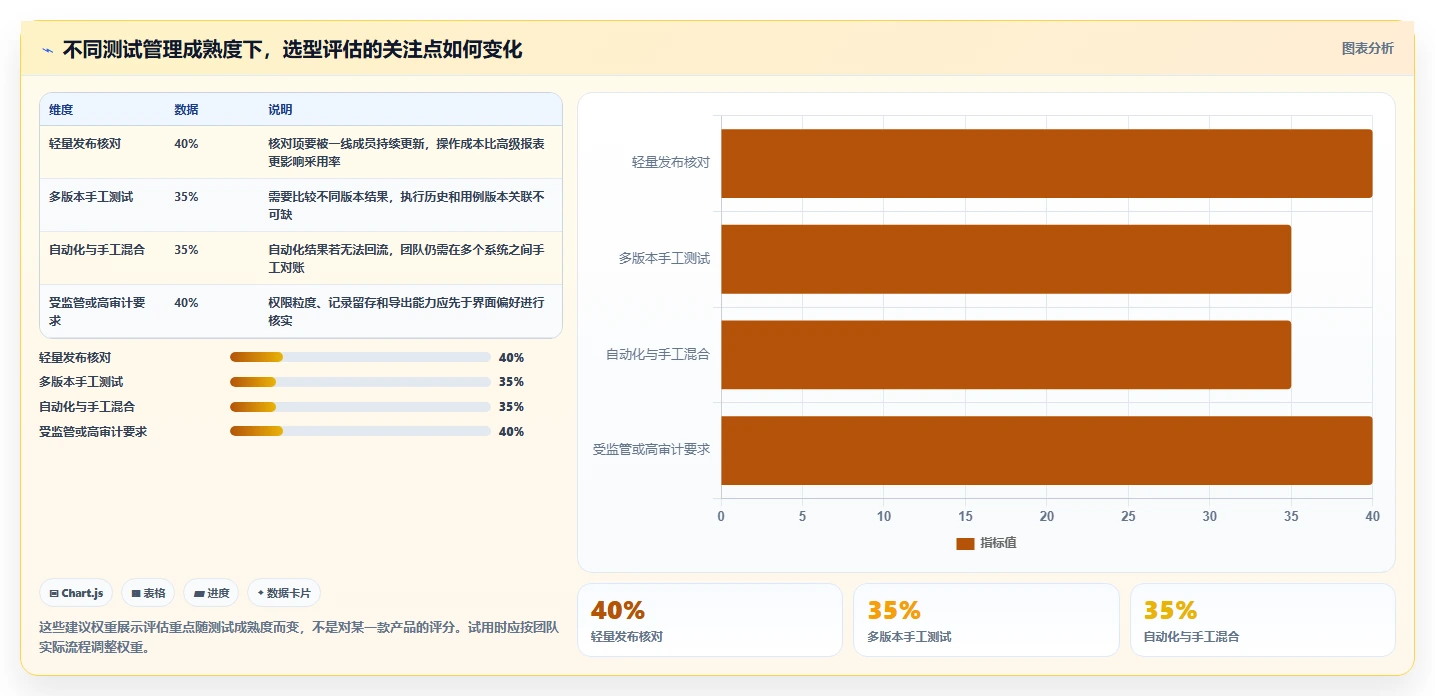
Task: Select the 数据卡片 tag chip
Action: click(284, 593)
